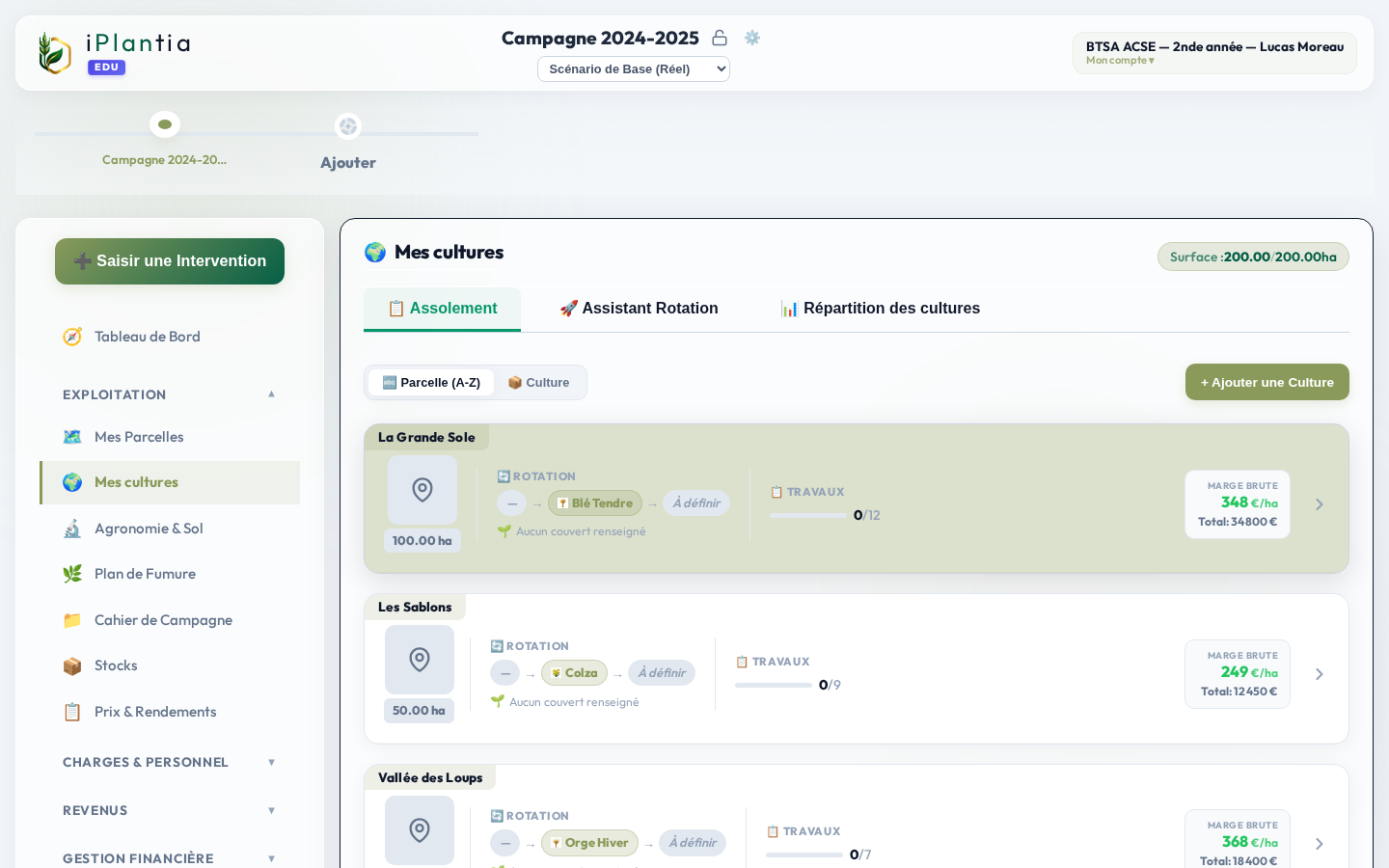
Task: Click previous crop dash in Vallée des Loups
Action: click(x=505, y=843)
